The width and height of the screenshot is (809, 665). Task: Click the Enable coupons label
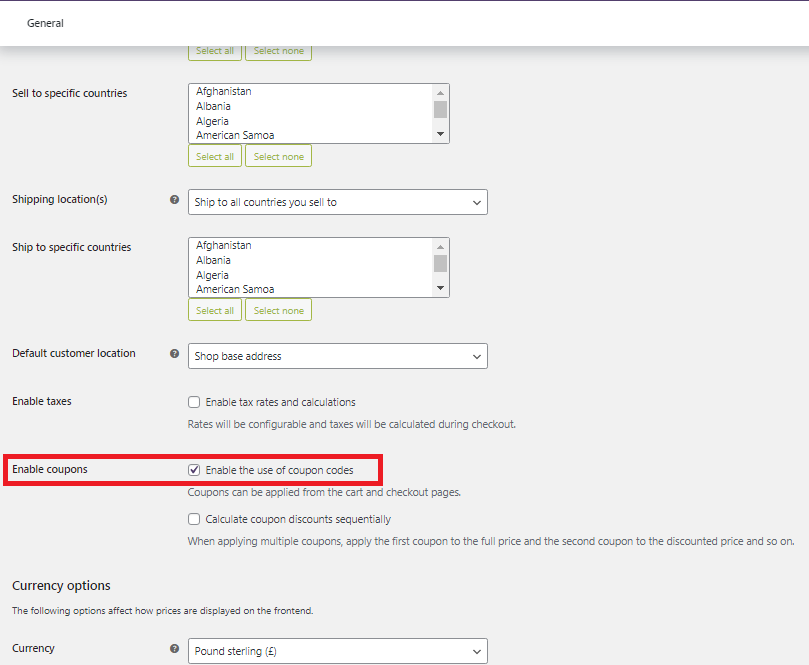(50, 469)
